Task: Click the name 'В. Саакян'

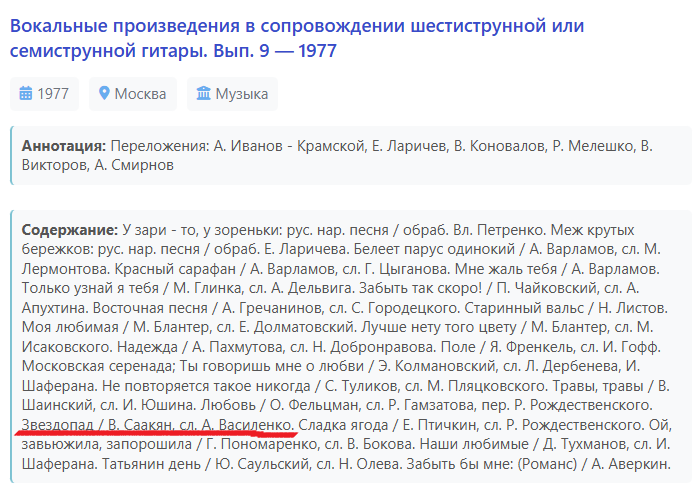Action: [139, 425]
